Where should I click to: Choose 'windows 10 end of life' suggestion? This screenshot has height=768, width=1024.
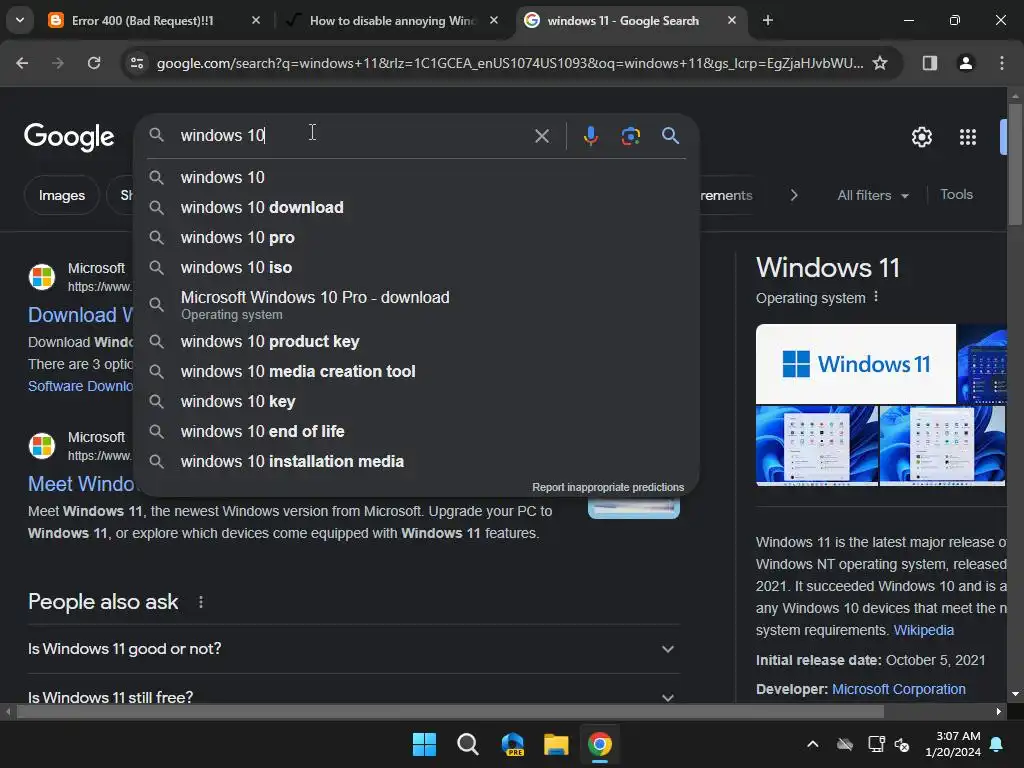(416, 431)
